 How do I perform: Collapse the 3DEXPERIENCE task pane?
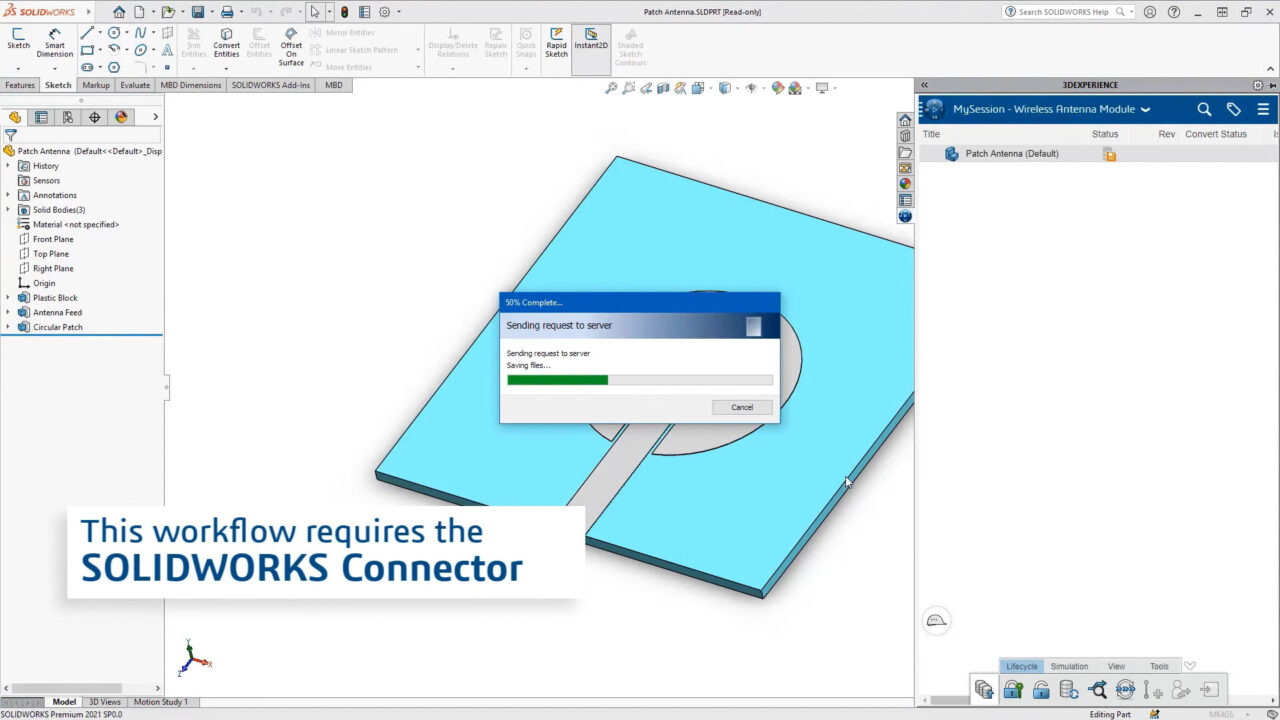pyautogui.click(x=925, y=85)
